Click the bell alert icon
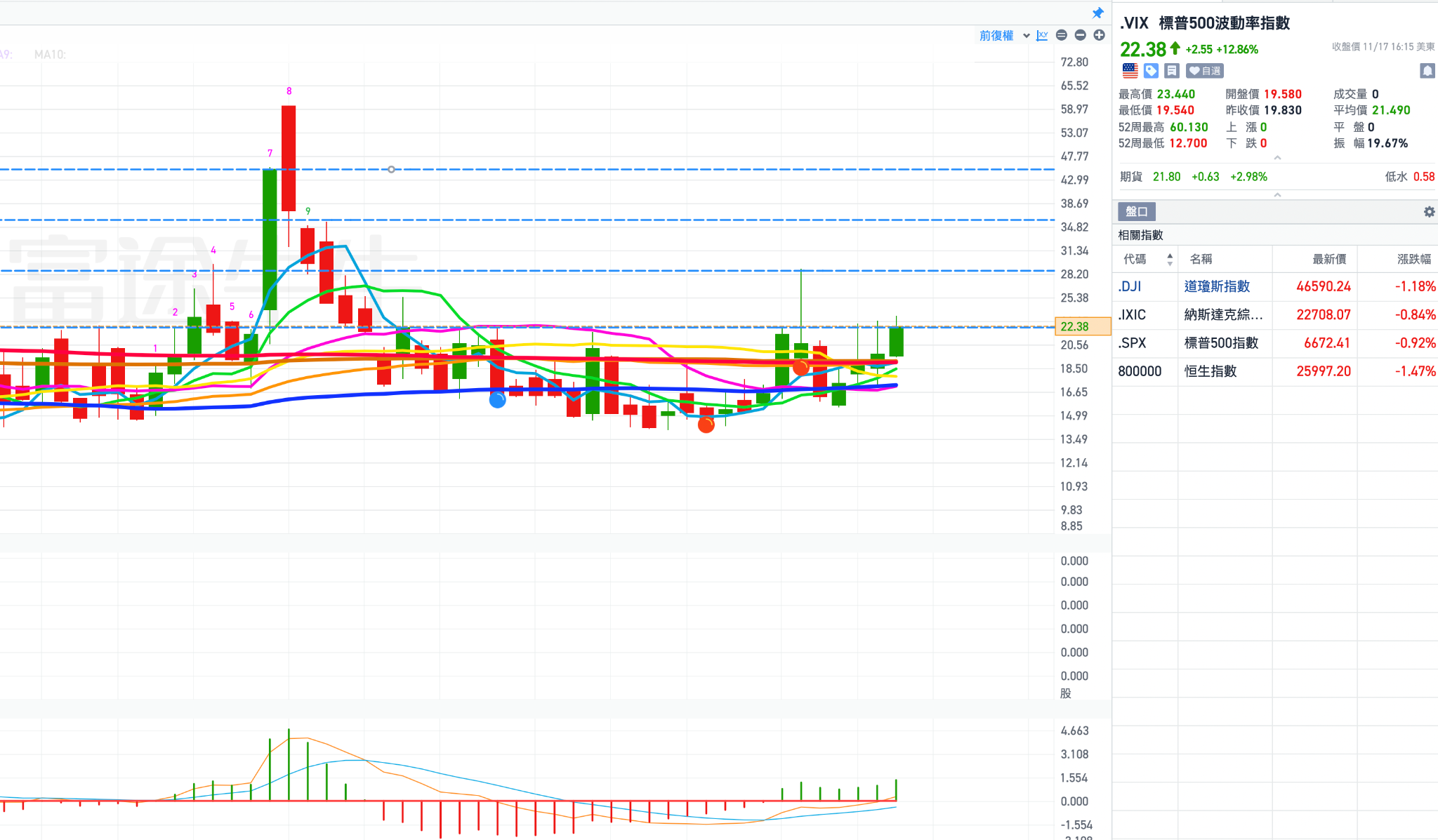The image size is (1438, 840). [1427, 70]
